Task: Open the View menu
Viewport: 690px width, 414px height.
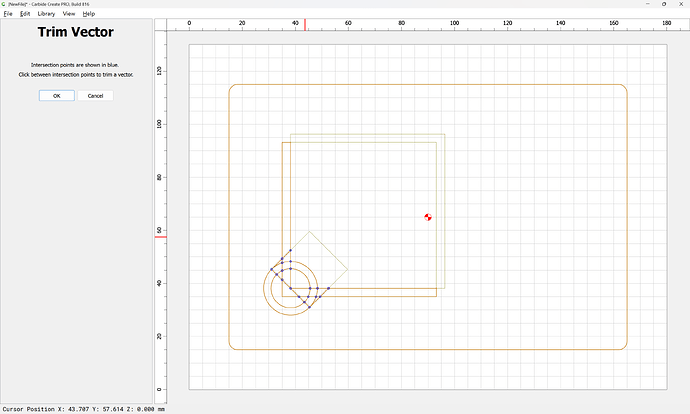Action: tap(69, 14)
